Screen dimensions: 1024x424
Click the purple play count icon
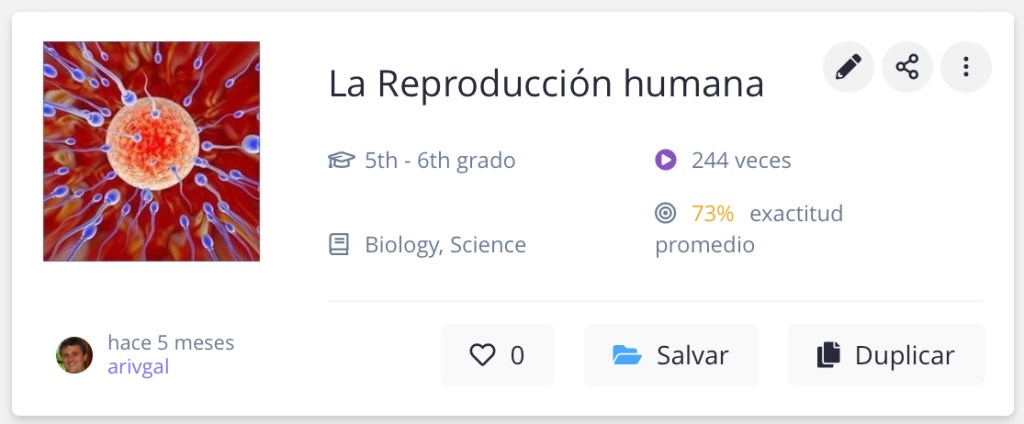point(665,160)
